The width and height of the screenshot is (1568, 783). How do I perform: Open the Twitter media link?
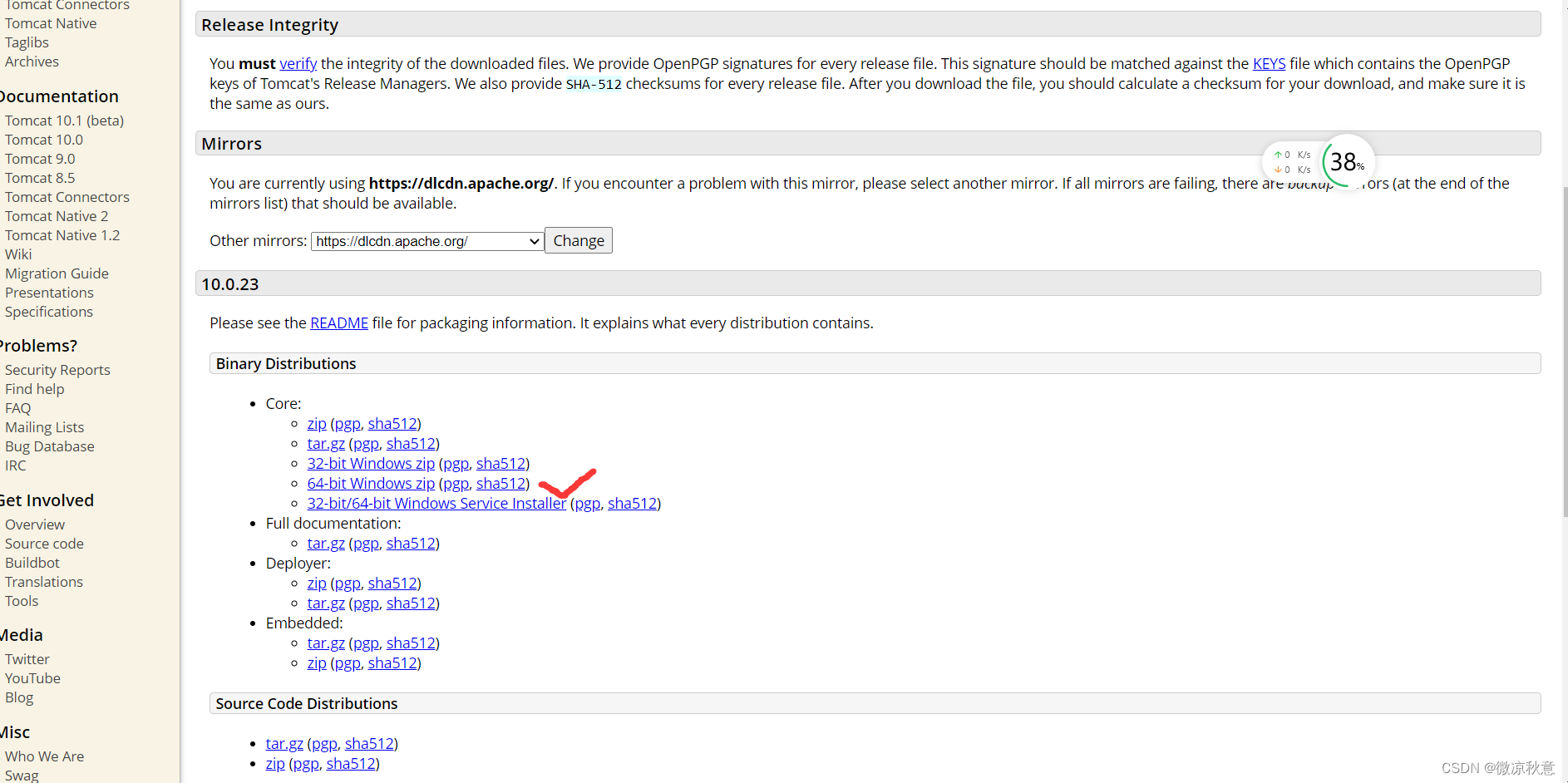27,659
